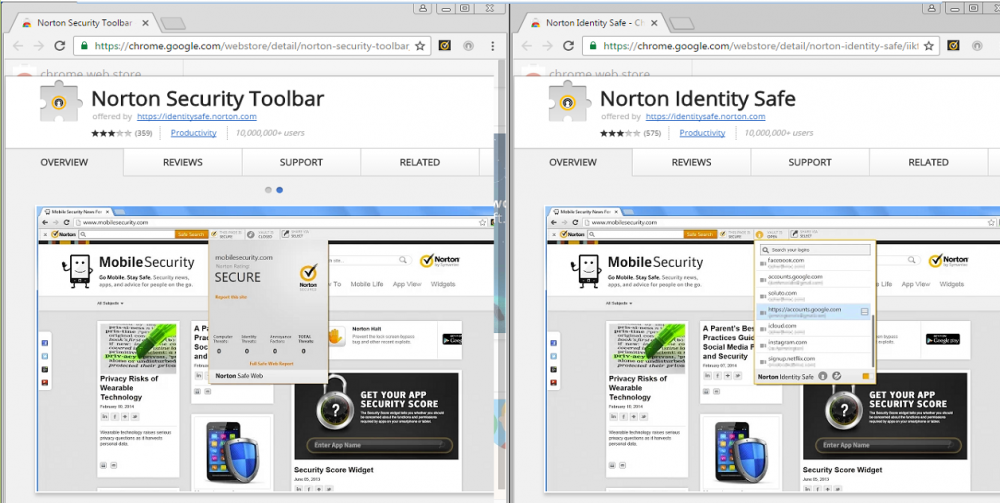Image resolution: width=1000 pixels, height=503 pixels.
Task: Open Productivity category link for Norton Identity Safe
Action: click(703, 133)
